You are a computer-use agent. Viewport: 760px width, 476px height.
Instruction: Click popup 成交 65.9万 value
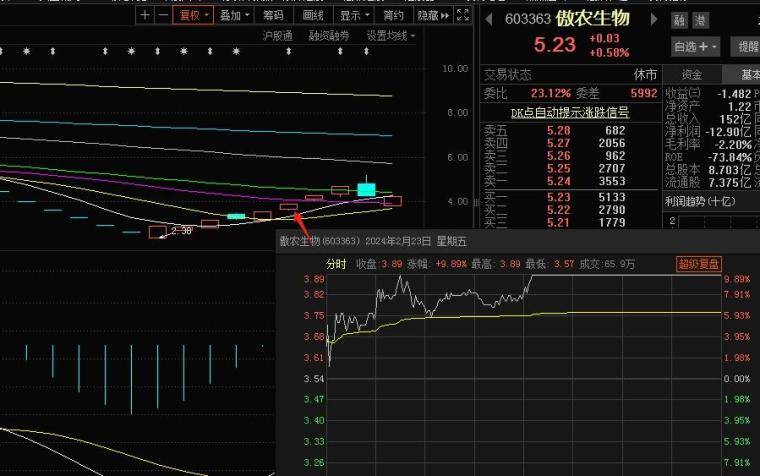pos(619,264)
